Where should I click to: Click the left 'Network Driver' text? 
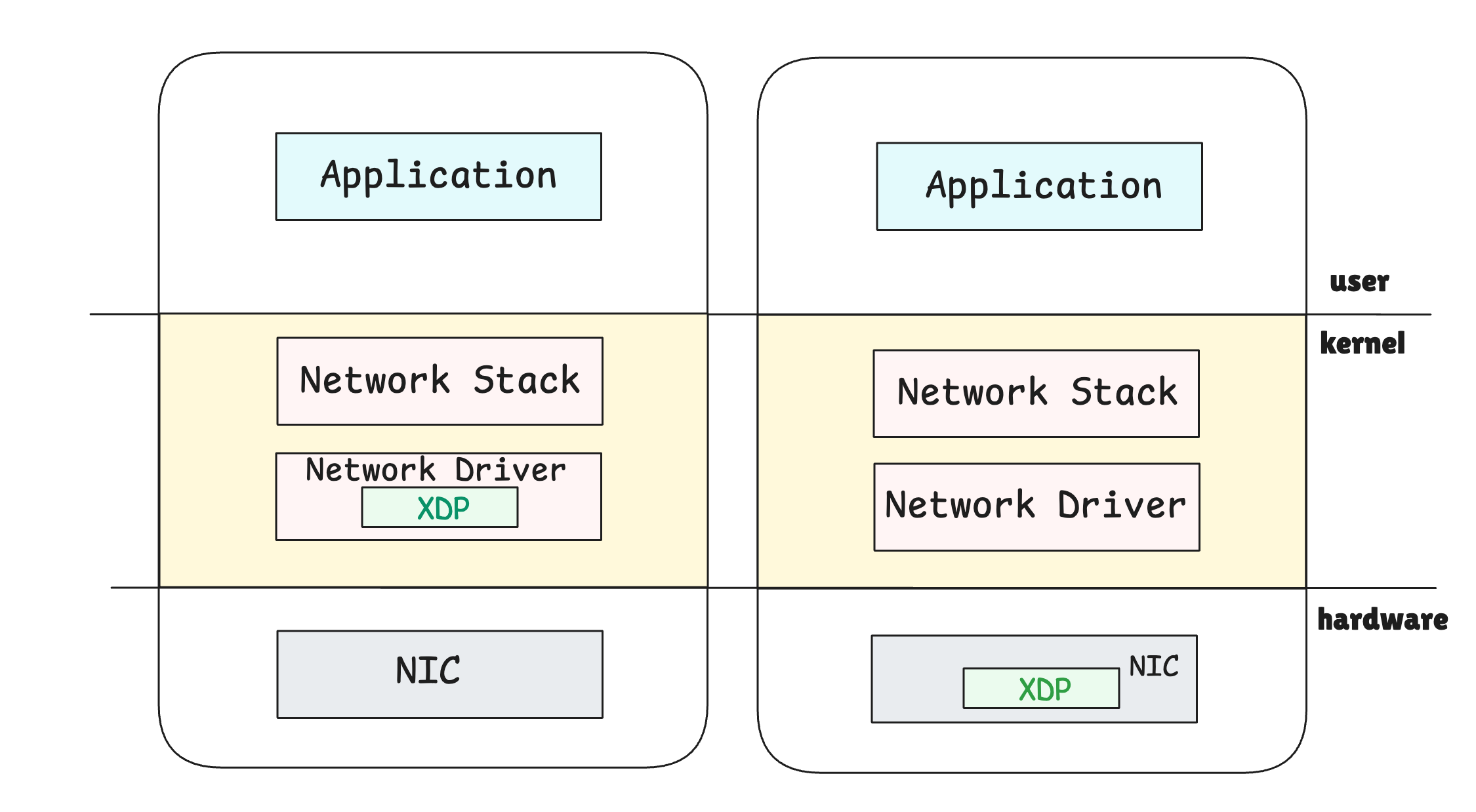coord(436,470)
